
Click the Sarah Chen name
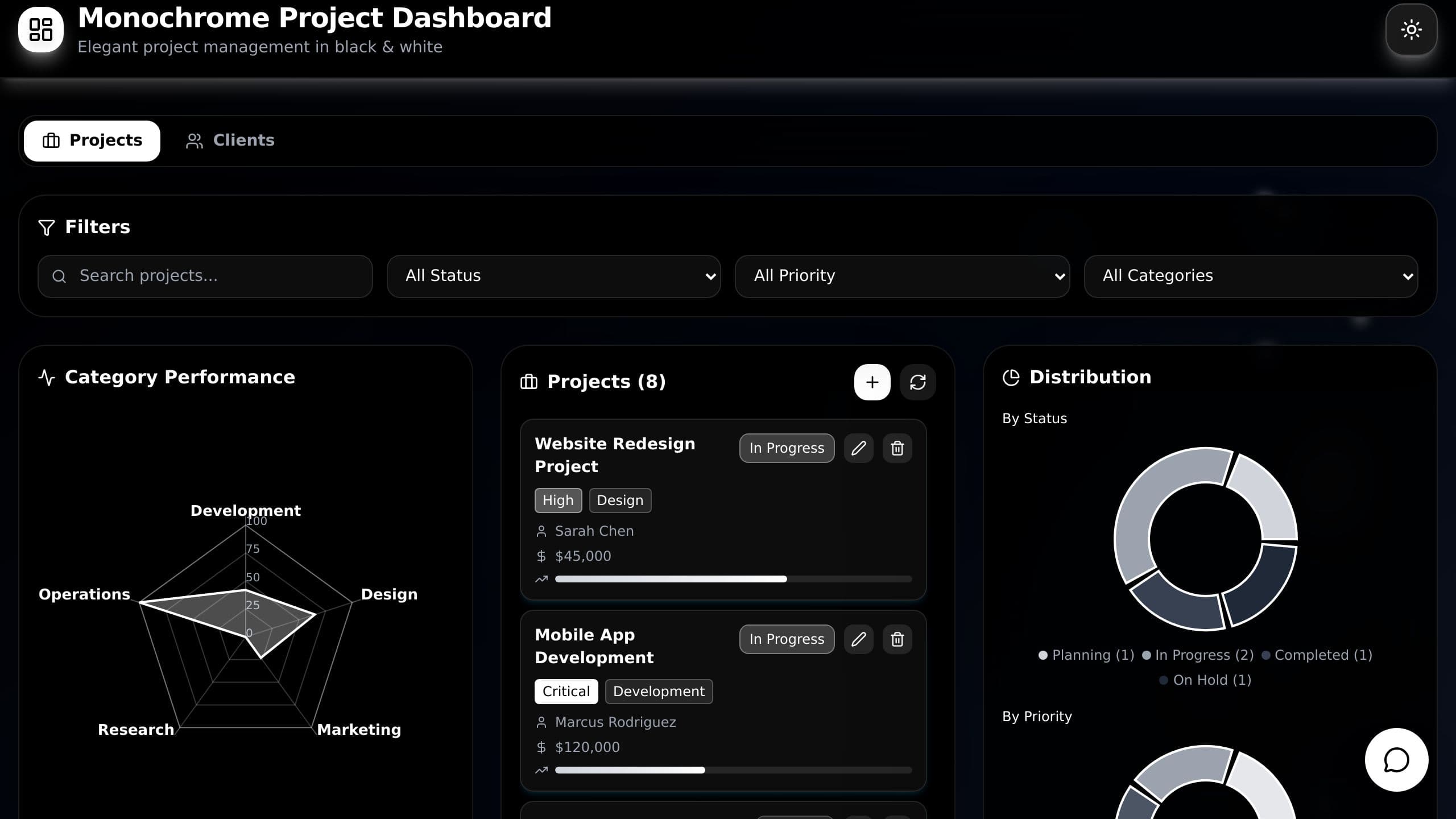click(x=594, y=531)
